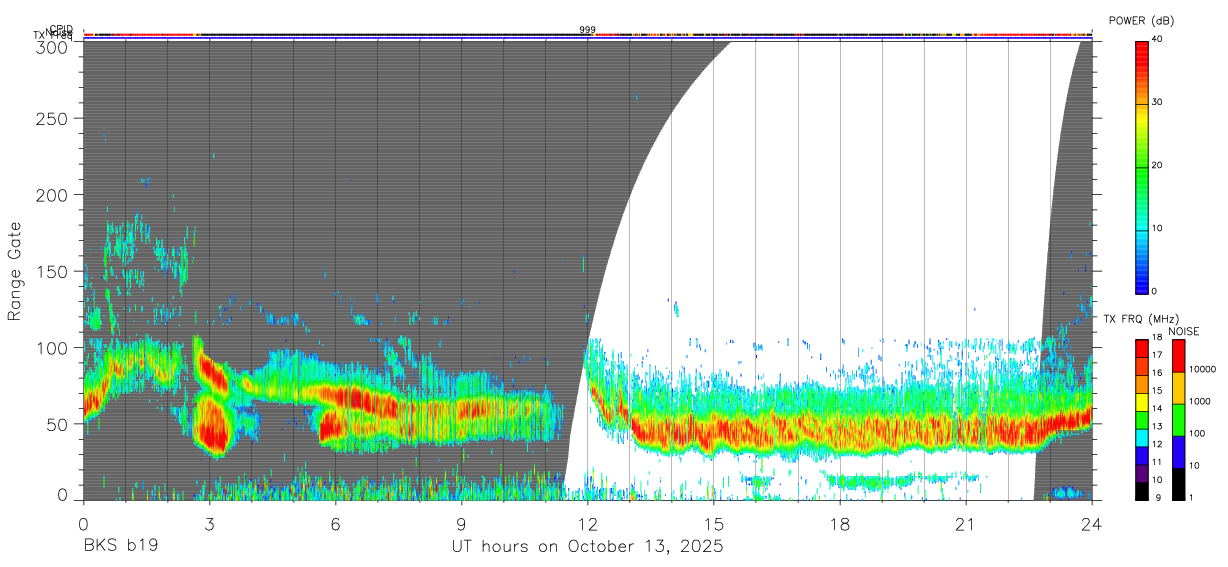Click the '24' UT hour axis label
This screenshot has height=567, width=1228.
(1092, 523)
